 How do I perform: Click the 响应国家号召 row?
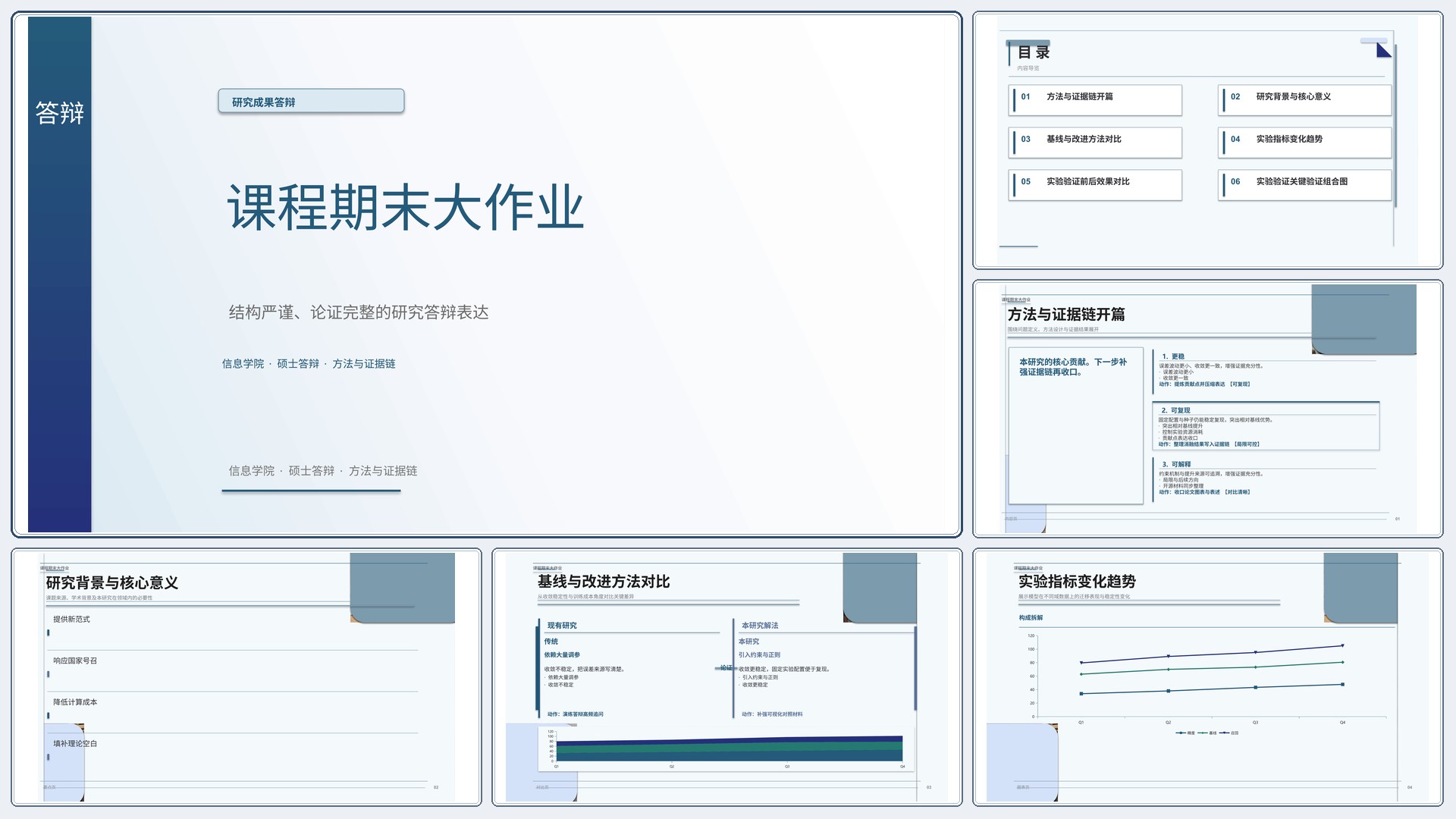232,670
